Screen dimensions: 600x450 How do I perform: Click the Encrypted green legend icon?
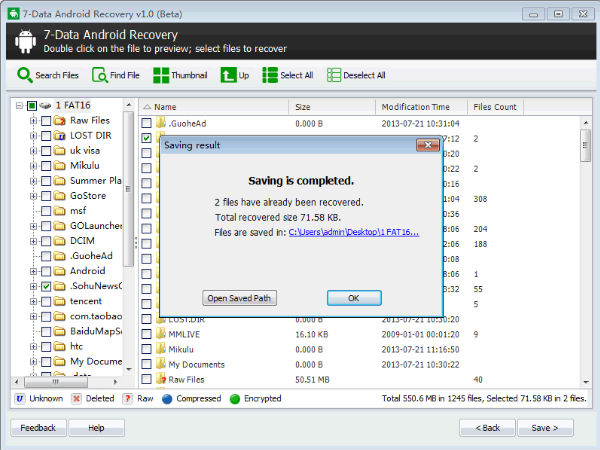click(x=235, y=399)
